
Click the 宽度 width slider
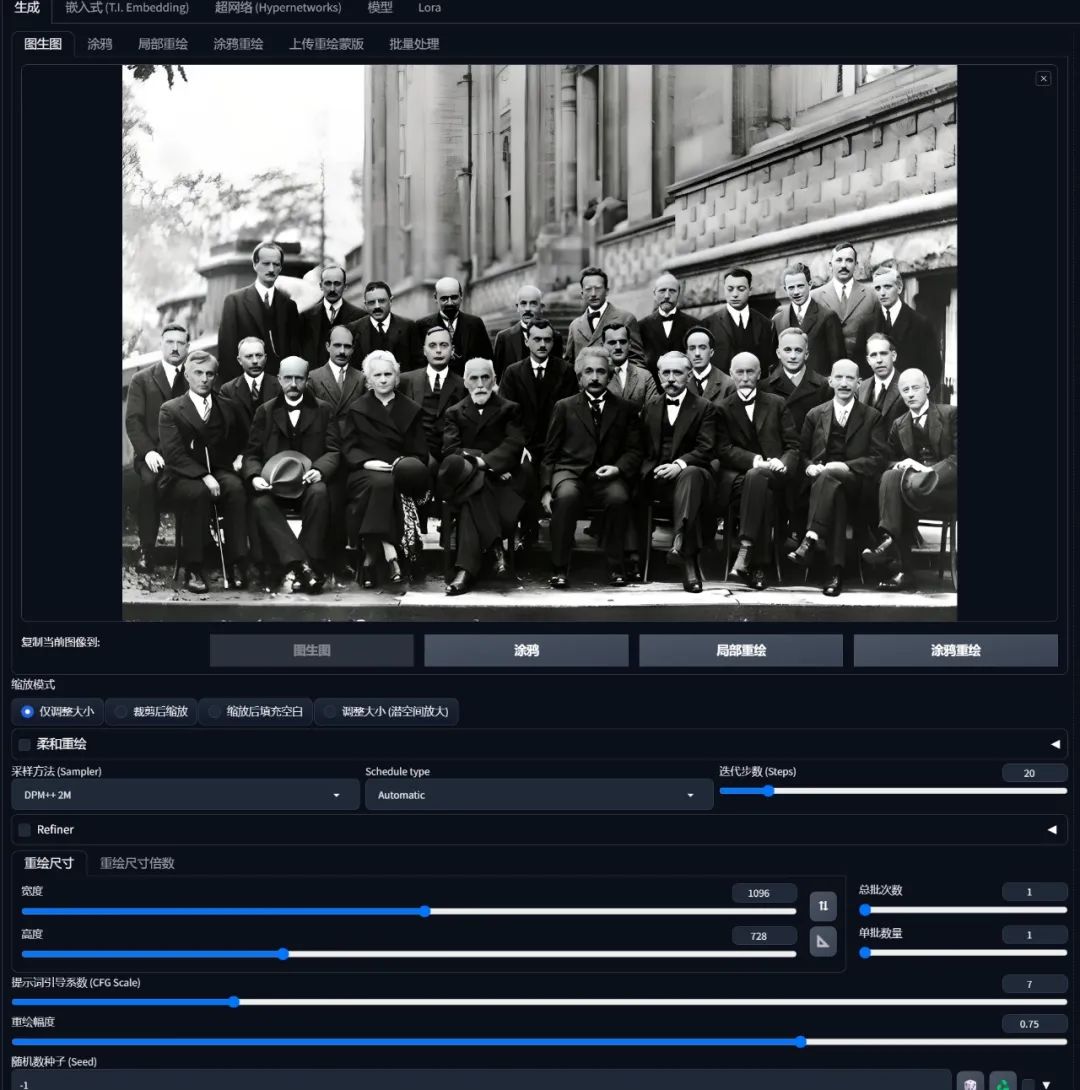click(409, 911)
